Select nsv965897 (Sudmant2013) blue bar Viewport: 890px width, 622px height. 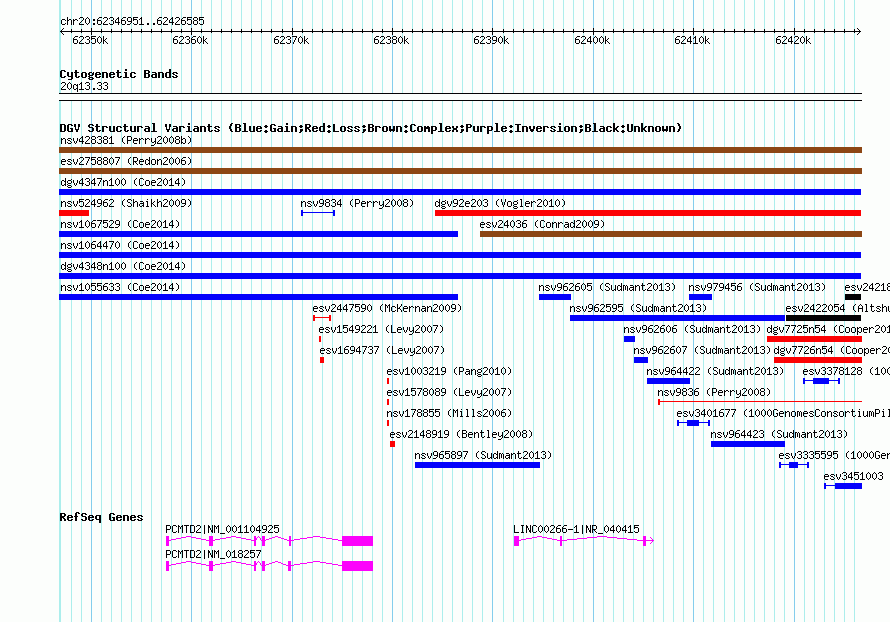click(477, 465)
